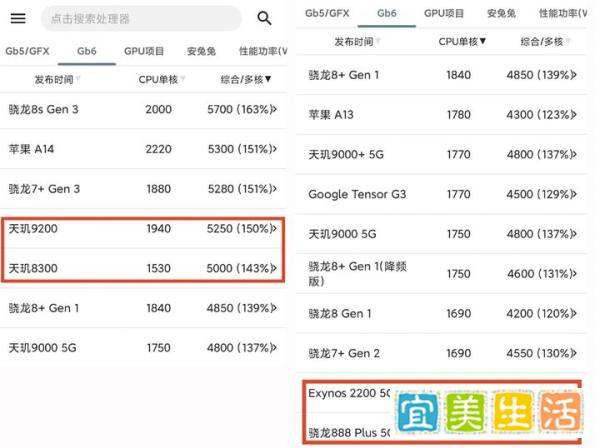Expand chevron on 天玑9200 row
The width and height of the screenshot is (600, 448).
click(274, 228)
